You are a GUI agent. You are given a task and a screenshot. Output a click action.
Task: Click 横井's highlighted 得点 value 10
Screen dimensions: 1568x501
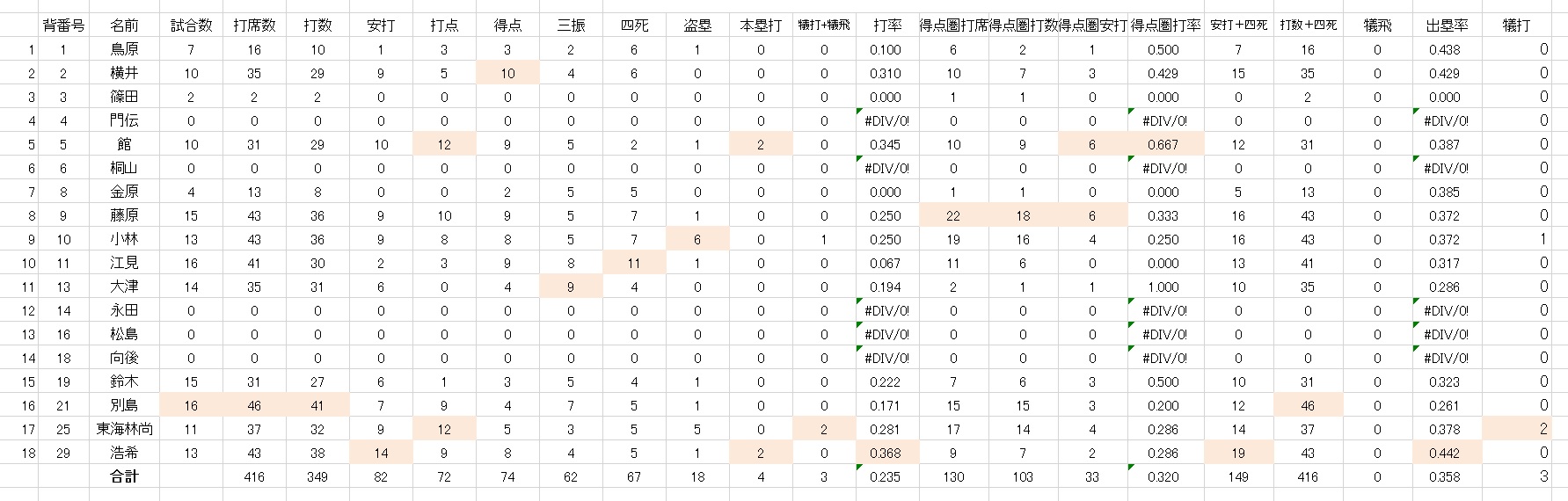[507, 73]
